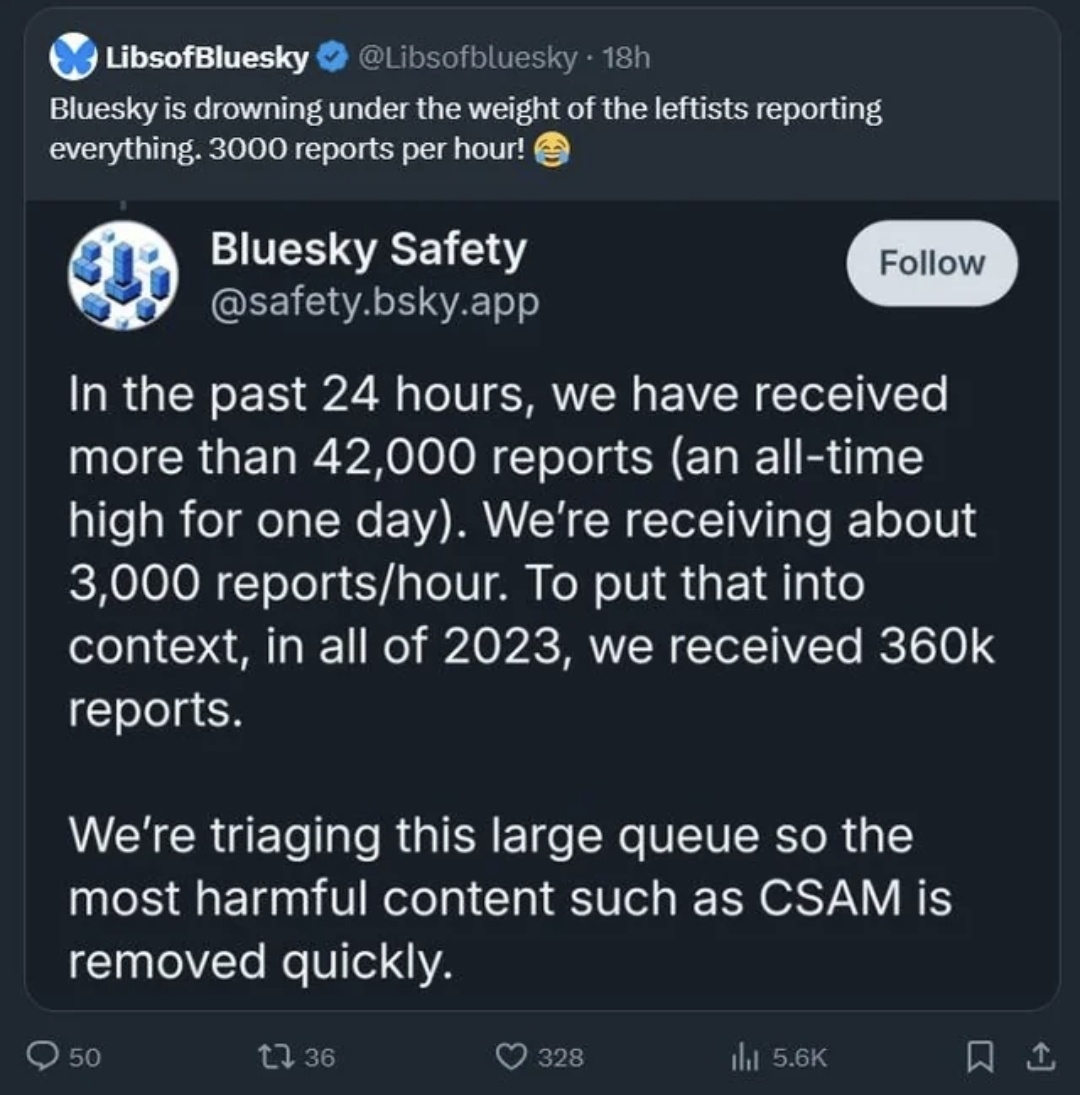Like the post with heart icon
The width and height of the screenshot is (1080, 1095).
point(511,1056)
